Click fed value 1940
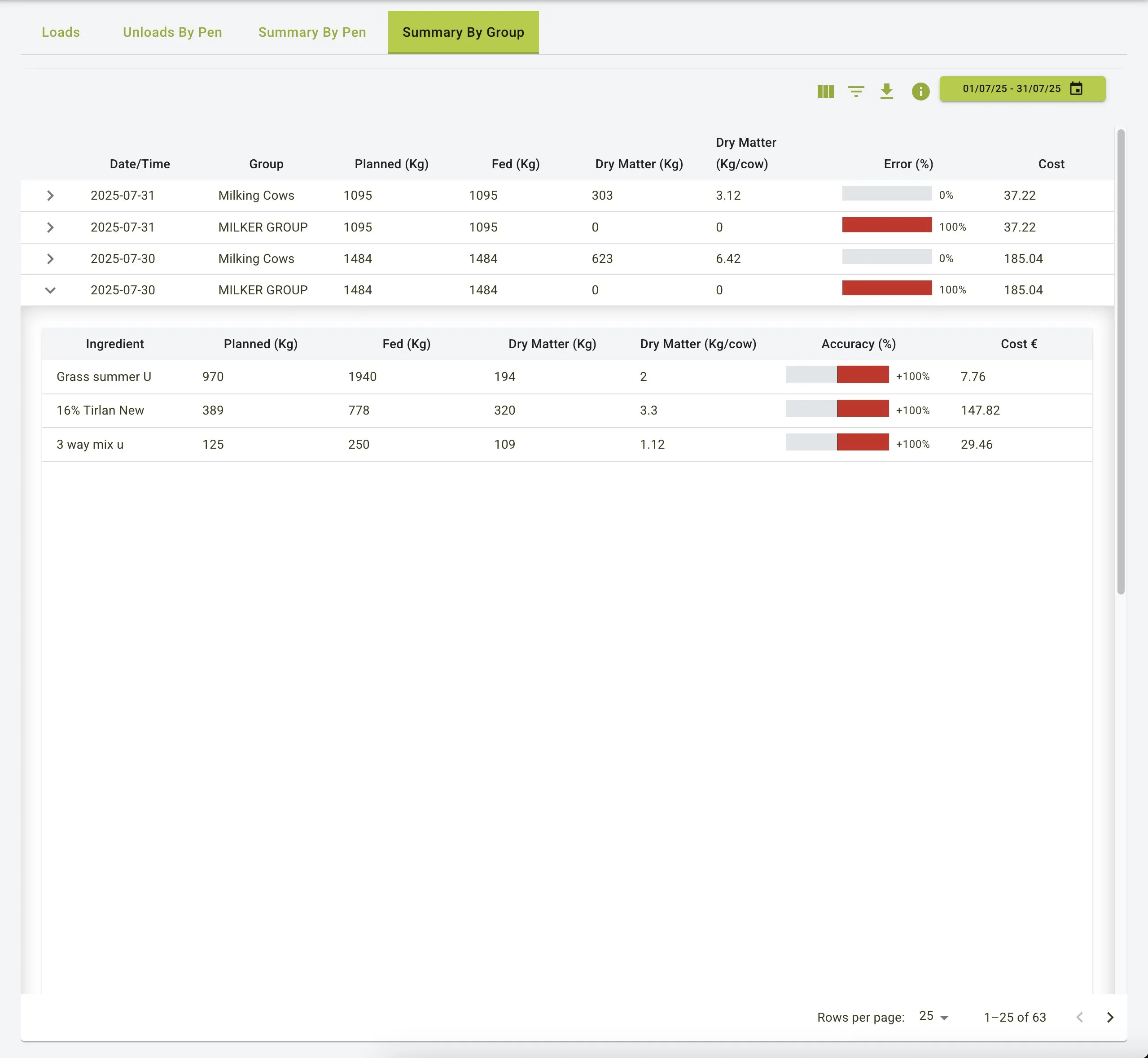1148x1058 pixels. pyautogui.click(x=362, y=377)
